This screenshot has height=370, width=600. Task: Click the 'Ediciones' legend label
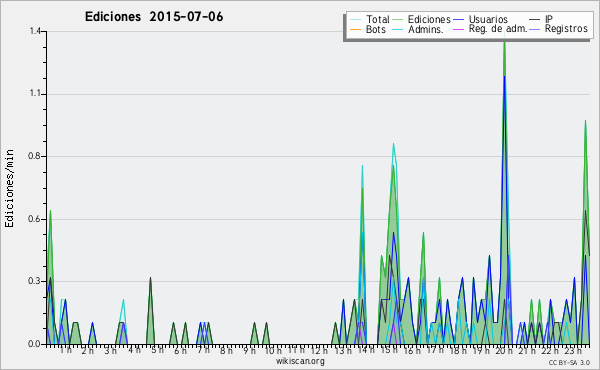pos(429,19)
